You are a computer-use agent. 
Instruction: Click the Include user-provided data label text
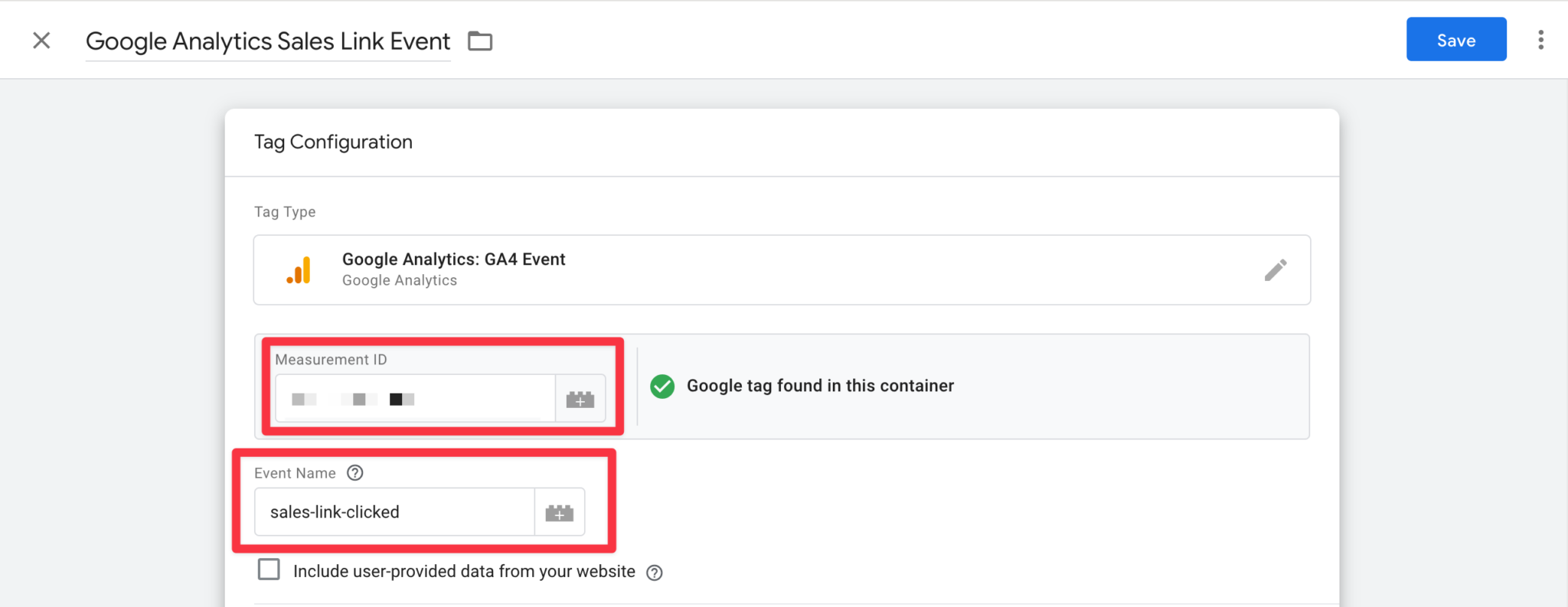(x=464, y=571)
